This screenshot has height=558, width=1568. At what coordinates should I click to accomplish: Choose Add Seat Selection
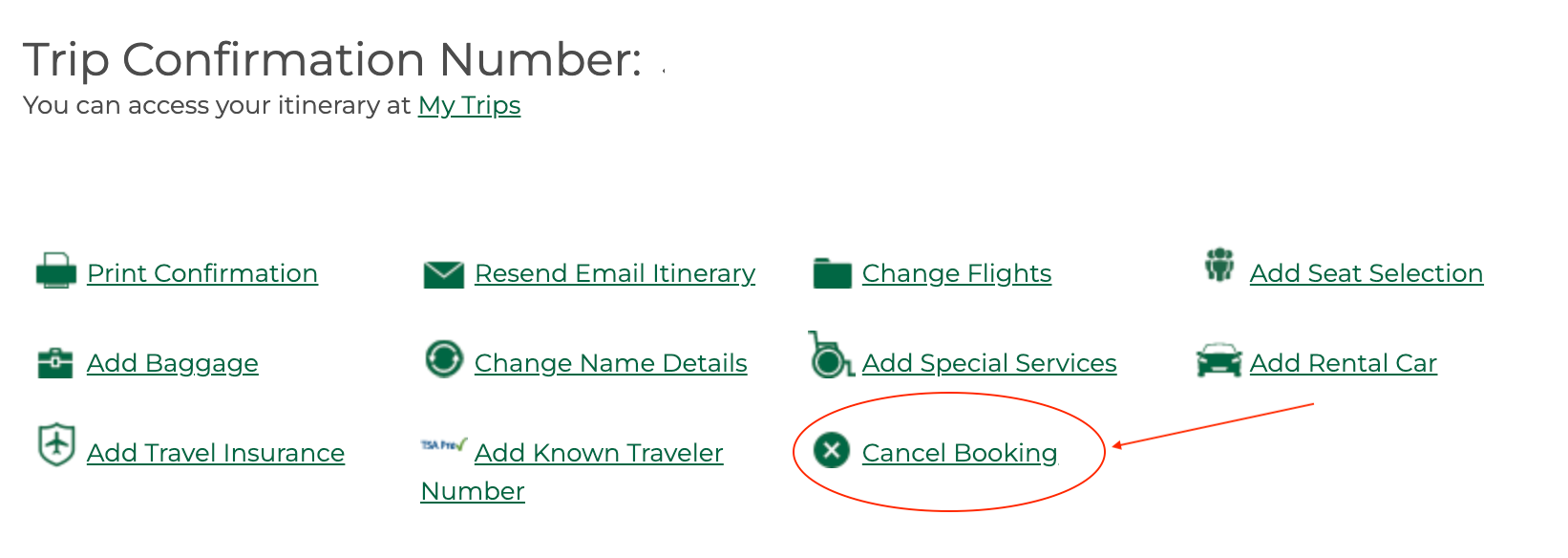[1366, 273]
